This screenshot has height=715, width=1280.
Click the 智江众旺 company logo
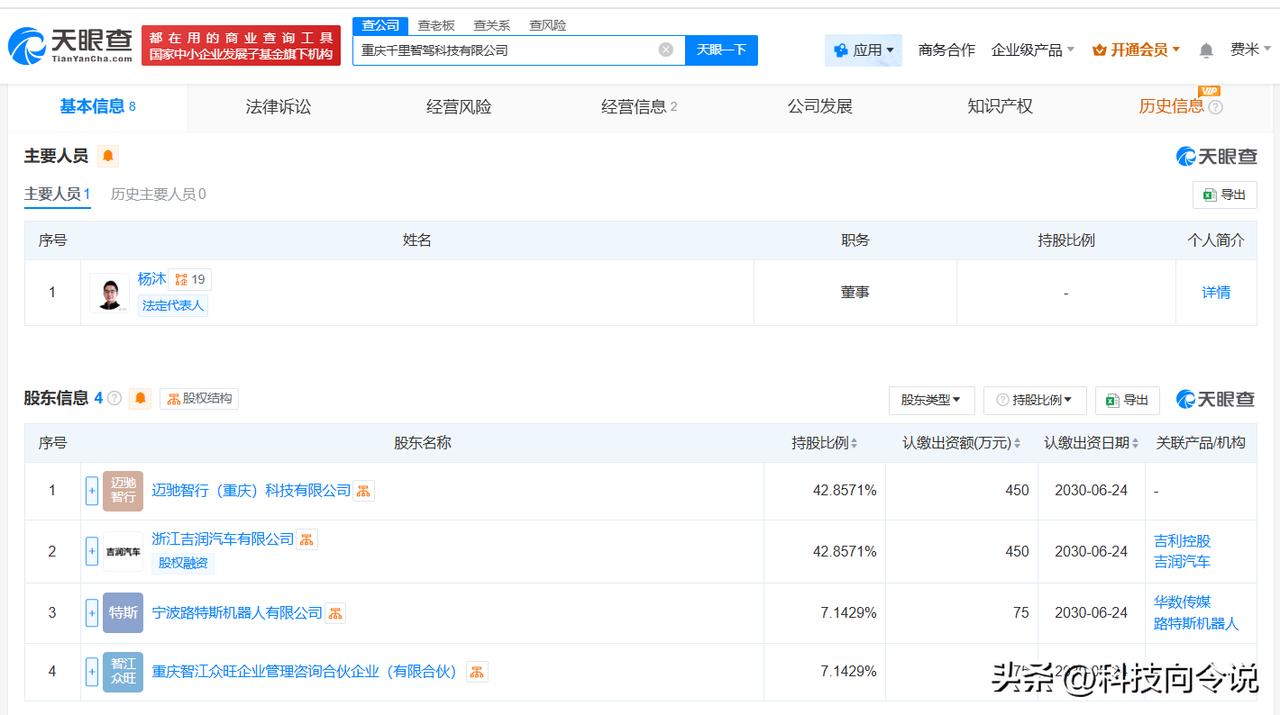[x=123, y=671]
